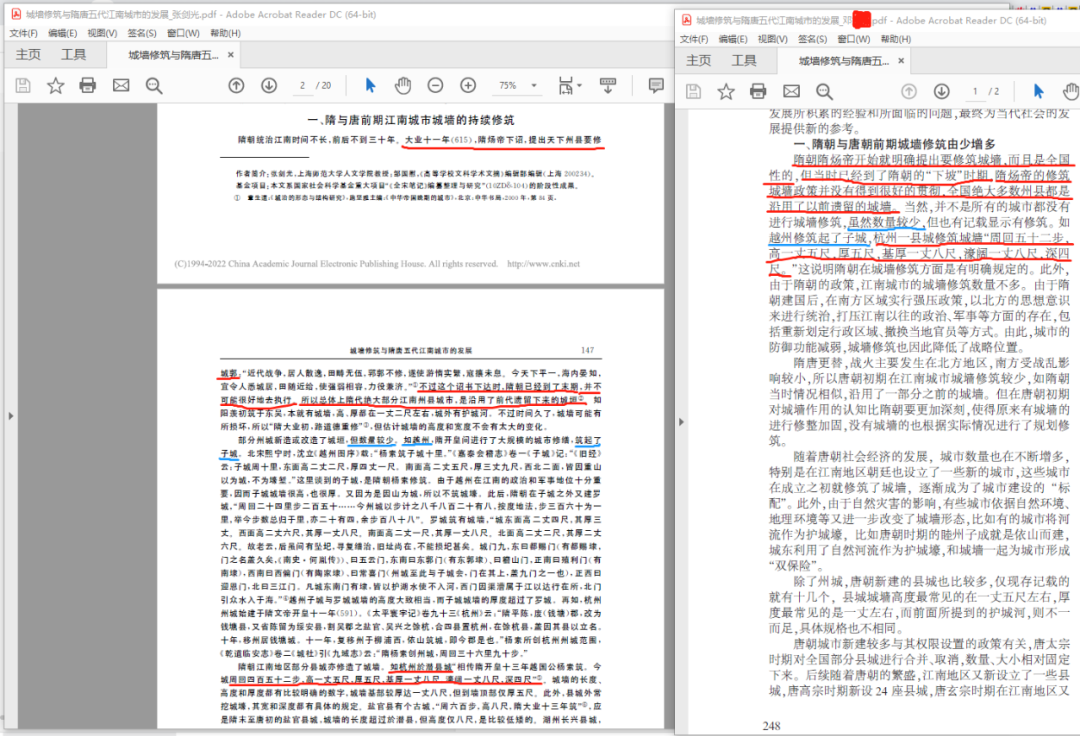Zoom in with plus icon
The image size is (1080, 736).
[x=467, y=86]
